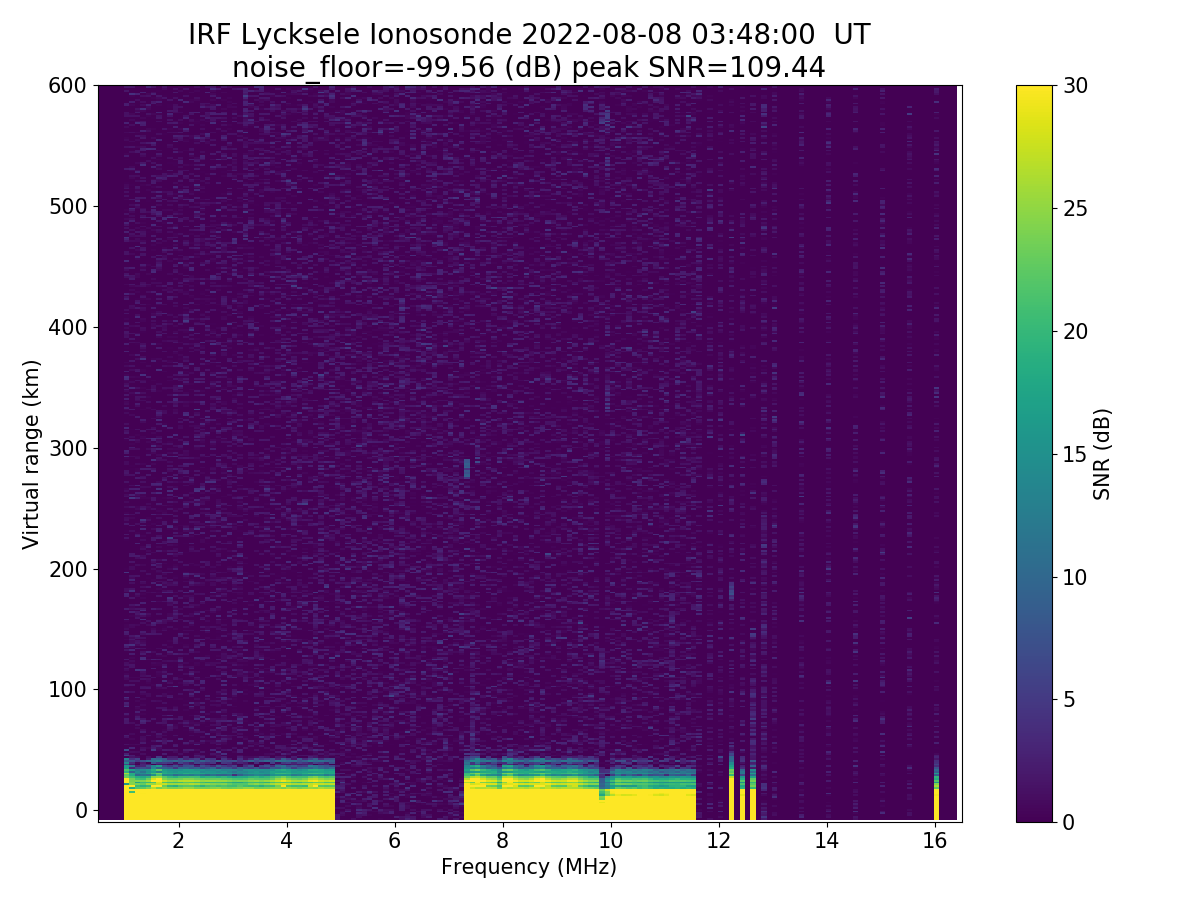Click the faint signal near 12.2 MHz at 180 km

[x=731, y=591]
